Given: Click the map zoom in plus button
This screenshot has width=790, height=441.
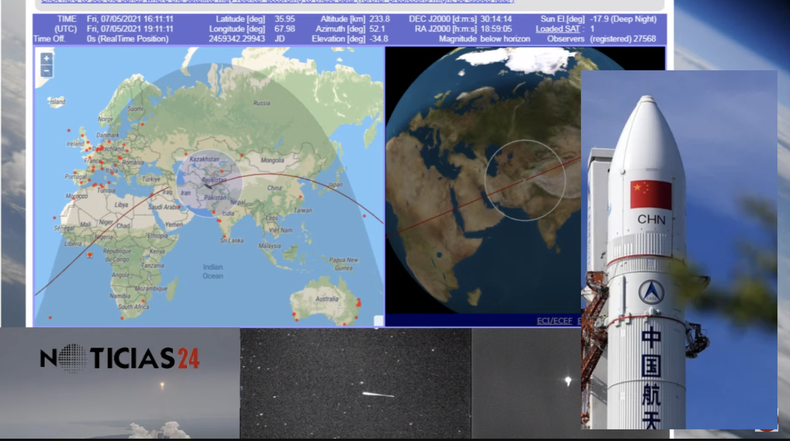Looking at the screenshot, I should point(46,59).
